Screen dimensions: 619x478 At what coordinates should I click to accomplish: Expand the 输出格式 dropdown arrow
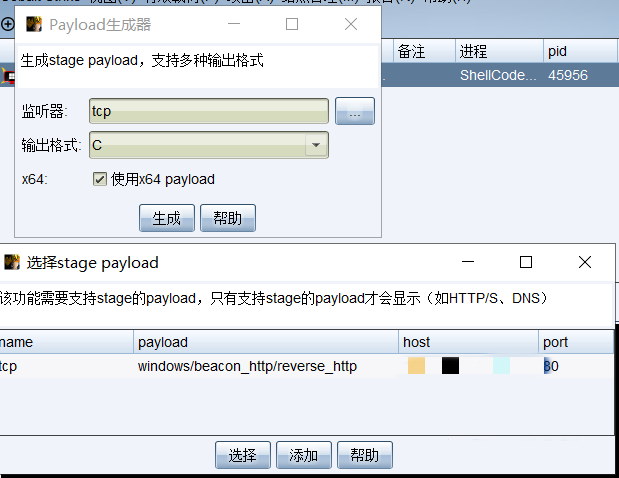coord(316,145)
